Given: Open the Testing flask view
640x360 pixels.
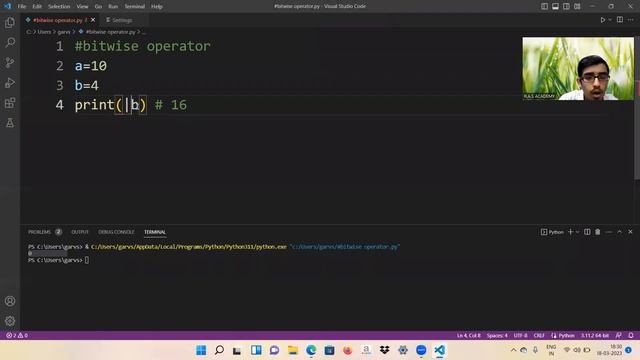Looking at the screenshot, I should [x=10, y=122].
